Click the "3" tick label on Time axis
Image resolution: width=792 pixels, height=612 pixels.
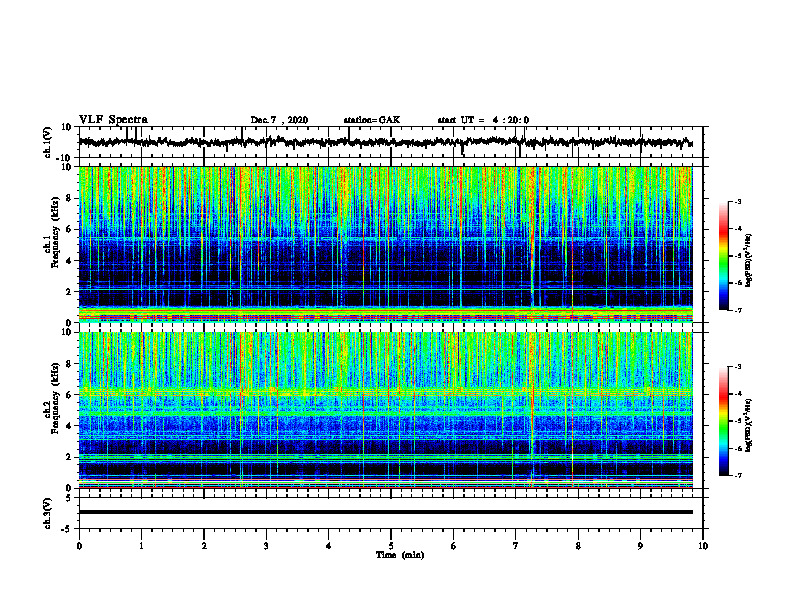click(x=266, y=546)
